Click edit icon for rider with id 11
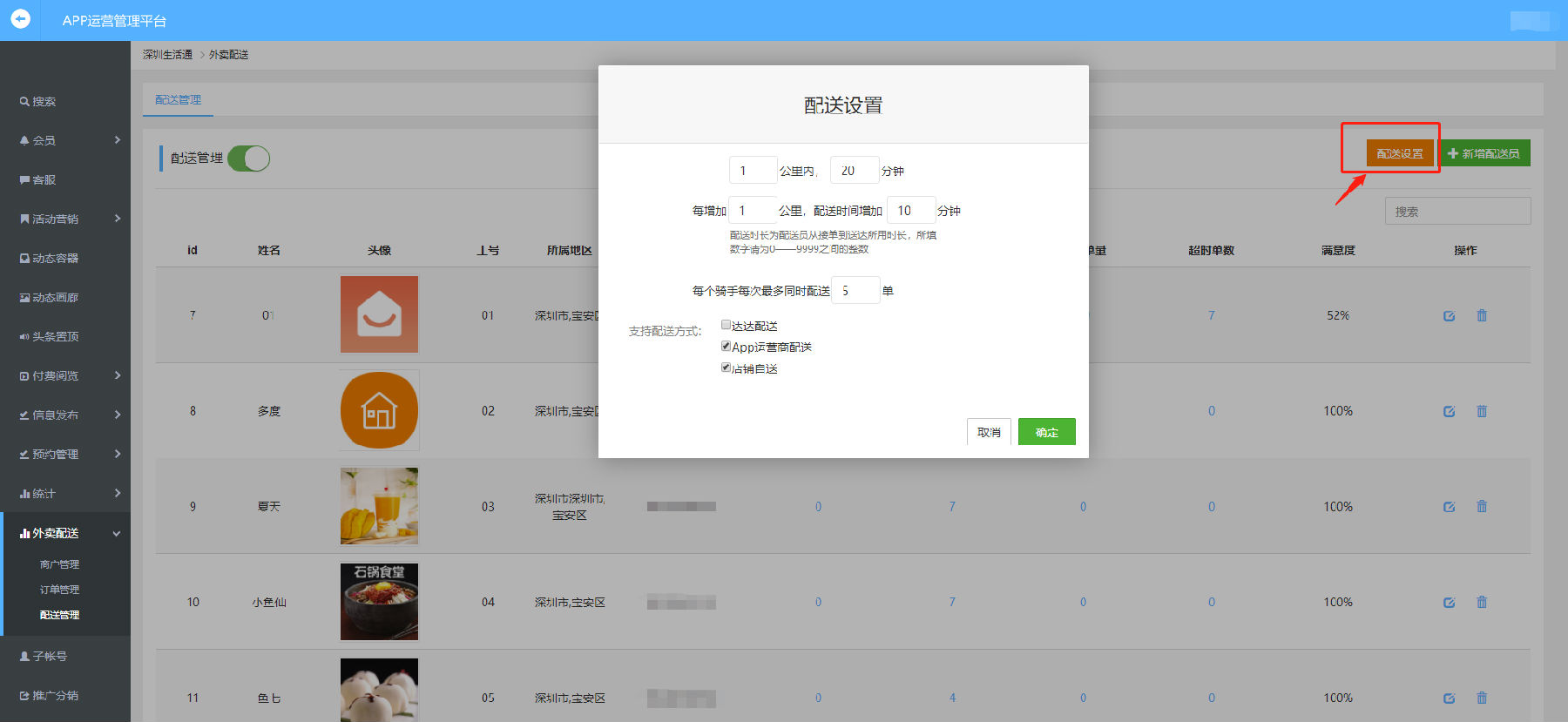 pos(1449,698)
